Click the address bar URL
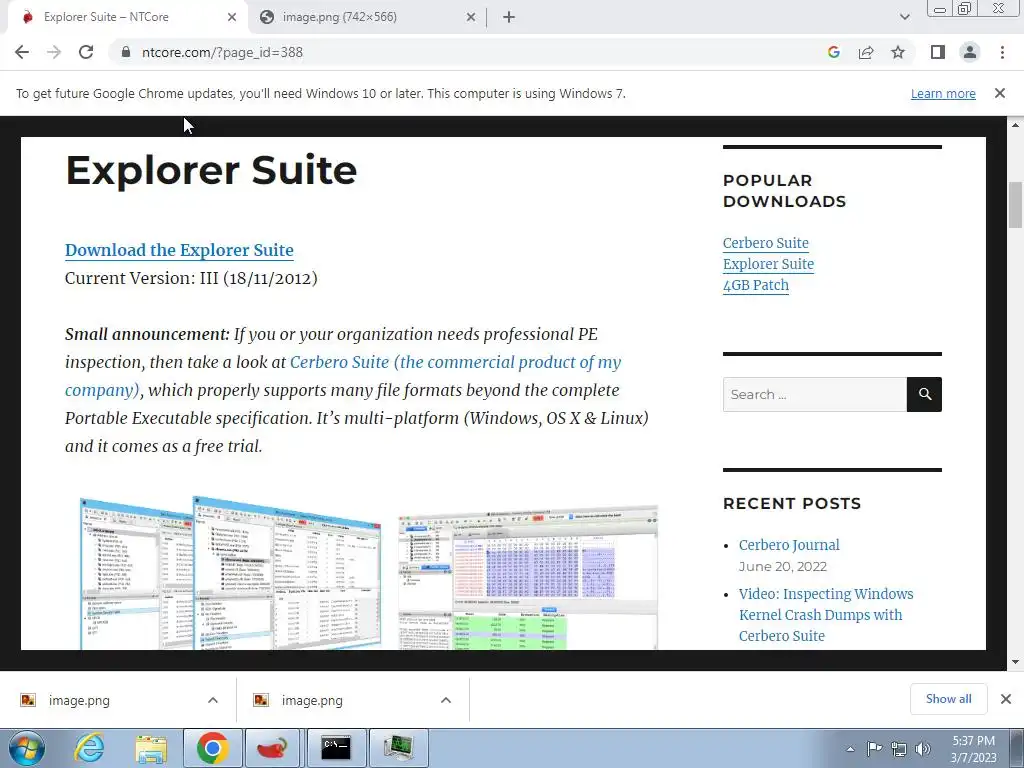 (222, 52)
